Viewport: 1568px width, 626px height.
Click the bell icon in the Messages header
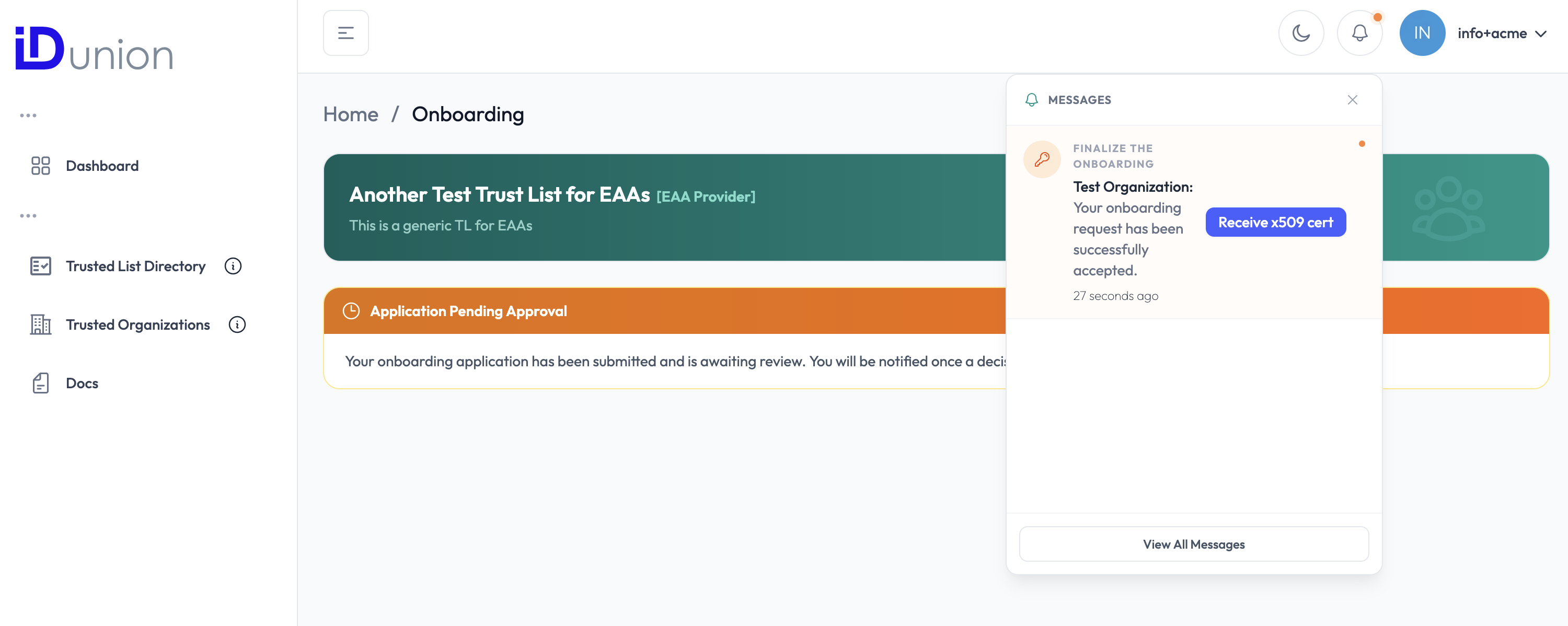coord(1031,99)
